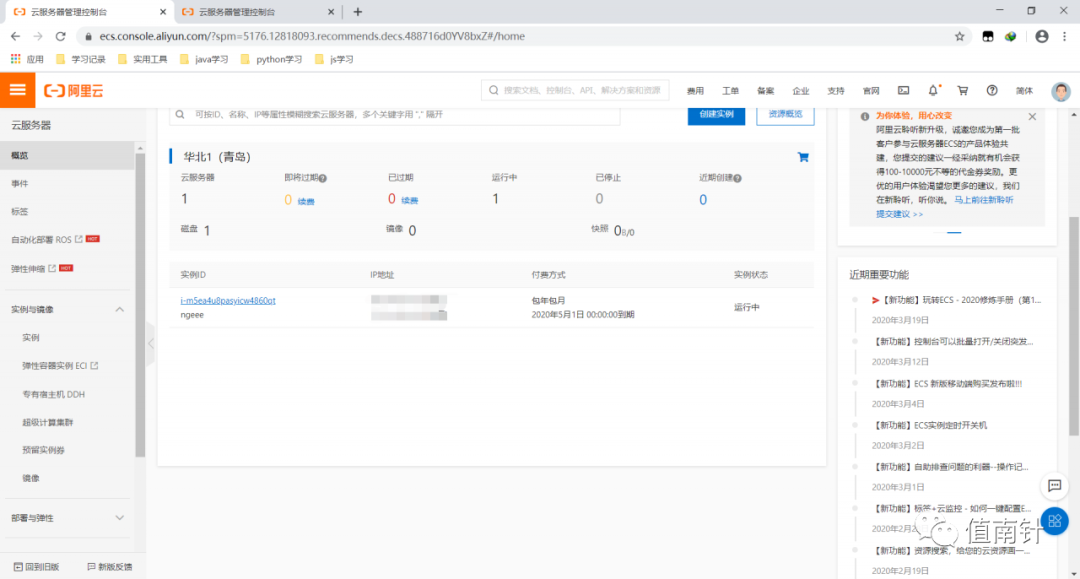The height and width of the screenshot is (579, 1080).
Task: Close the first 云服务器管理控制台 tab
Action: point(163,12)
